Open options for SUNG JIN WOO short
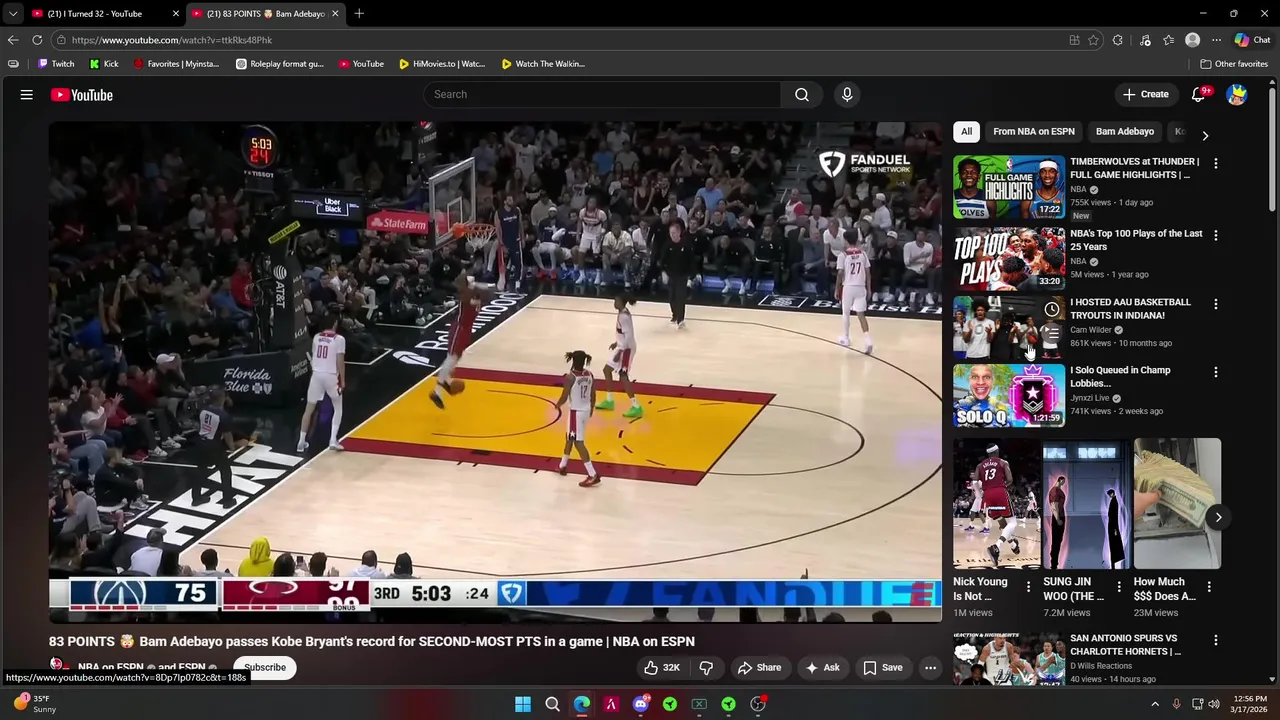Screen dimensions: 1280x720 tap(1119, 586)
